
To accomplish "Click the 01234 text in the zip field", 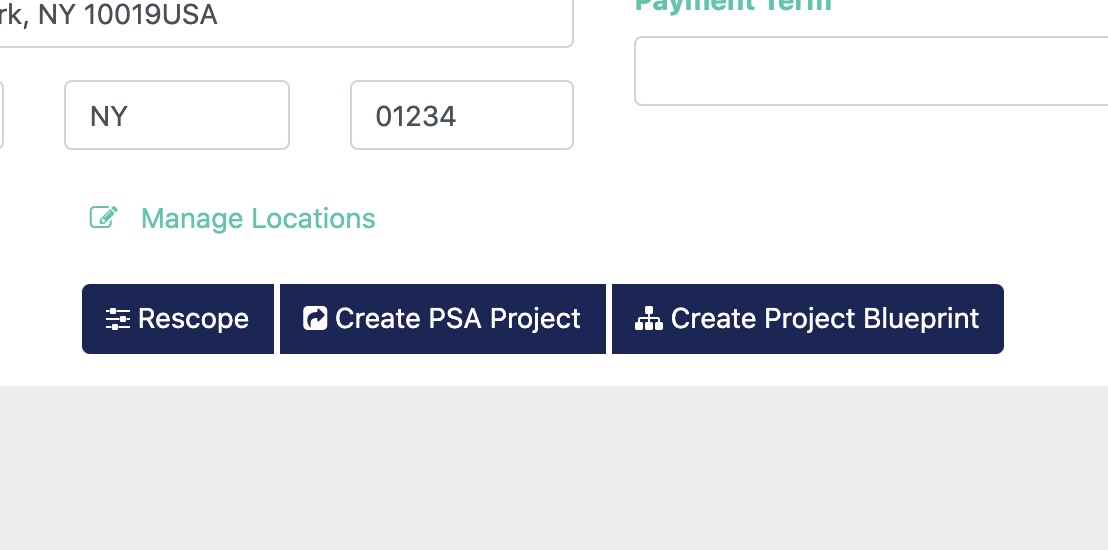I will coord(416,117).
